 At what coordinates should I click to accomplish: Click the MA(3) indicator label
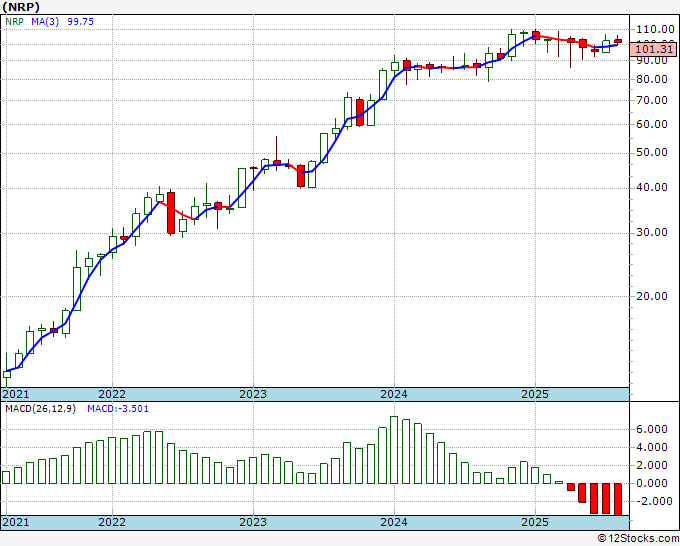click(45, 22)
